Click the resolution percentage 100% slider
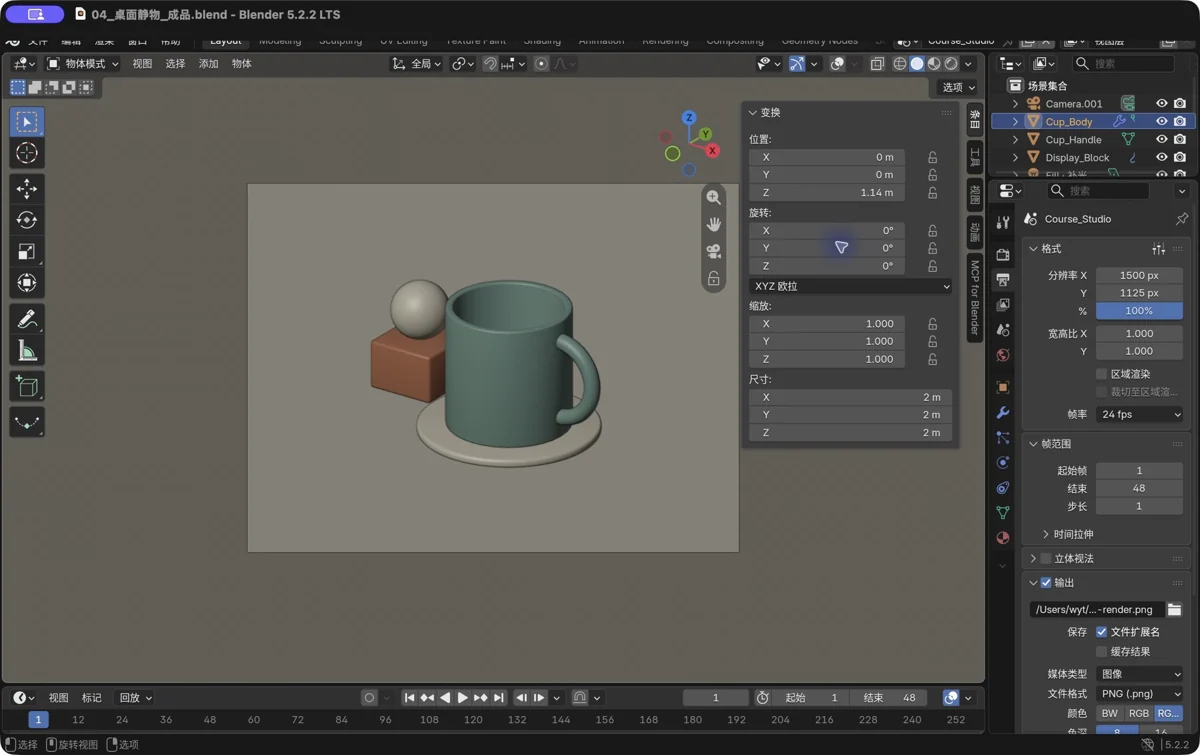1200x755 pixels. (1139, 311)
